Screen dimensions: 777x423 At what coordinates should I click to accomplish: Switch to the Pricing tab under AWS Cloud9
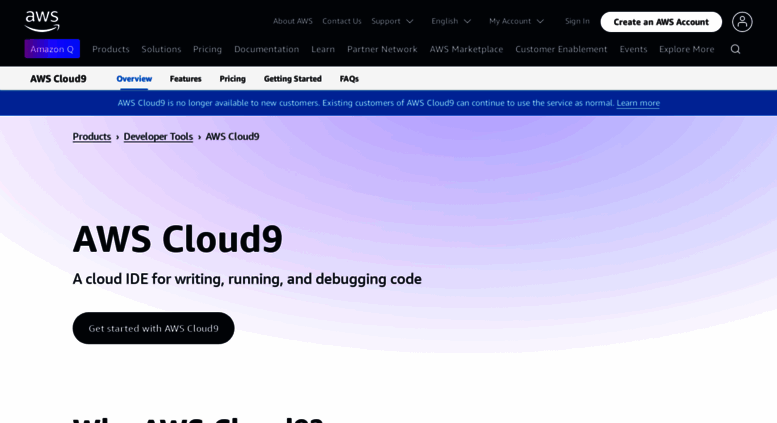pos(232,79)
